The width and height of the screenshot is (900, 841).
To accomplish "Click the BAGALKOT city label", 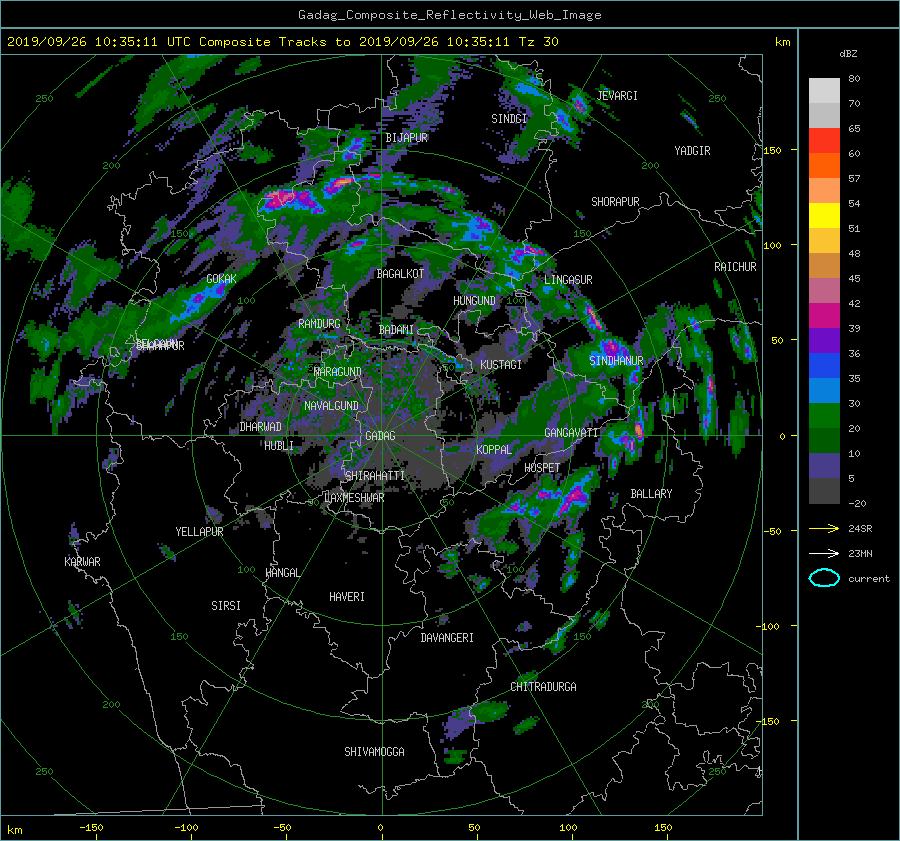I will (399, 274).
